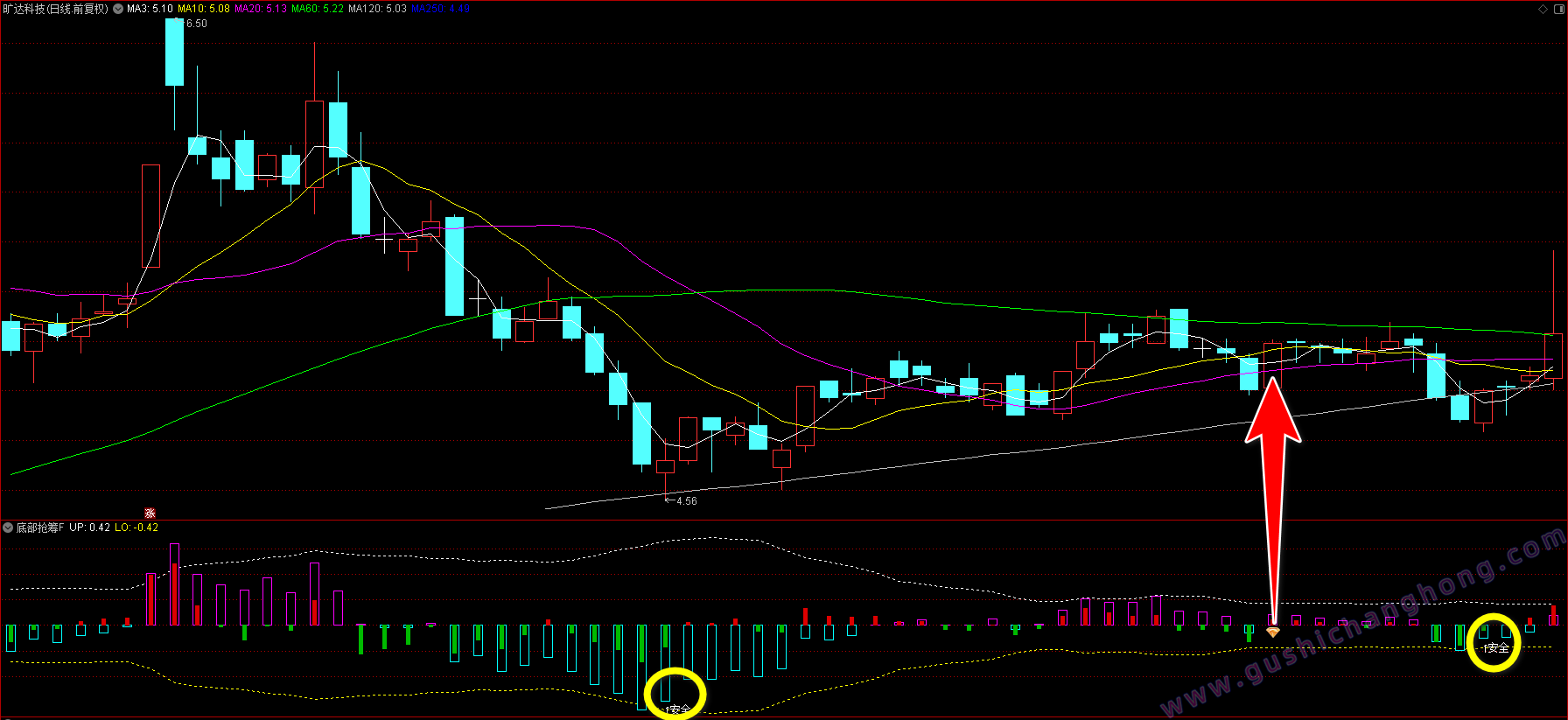Click the yellow MA10: 5.08 label

pyautogui.click(x=204, y=9)
